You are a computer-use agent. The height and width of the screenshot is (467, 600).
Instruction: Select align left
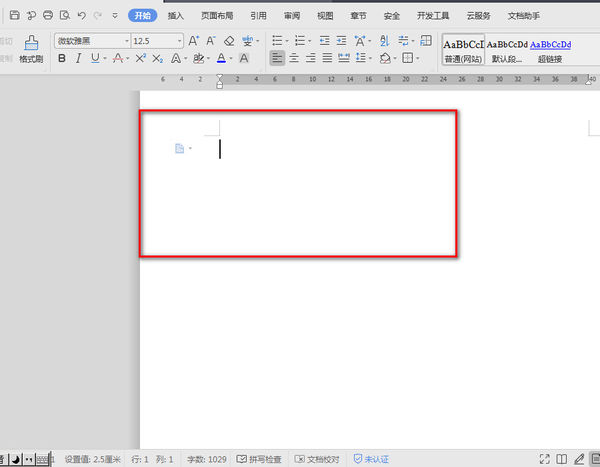click(x=277, y=58)
